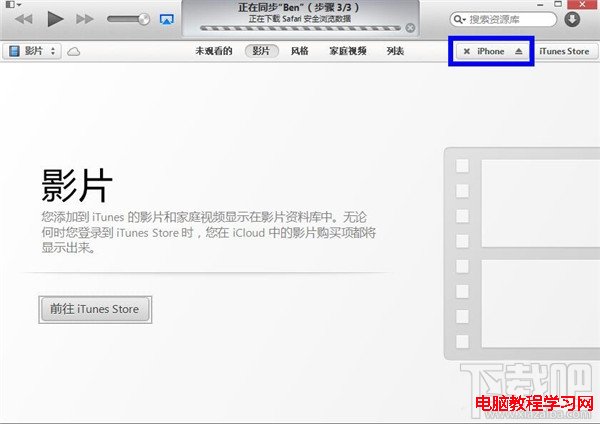This screenshot has height=424, width=600.
Task: Skip ahead with the fast-forward button
Action: [x=85, y=19]
